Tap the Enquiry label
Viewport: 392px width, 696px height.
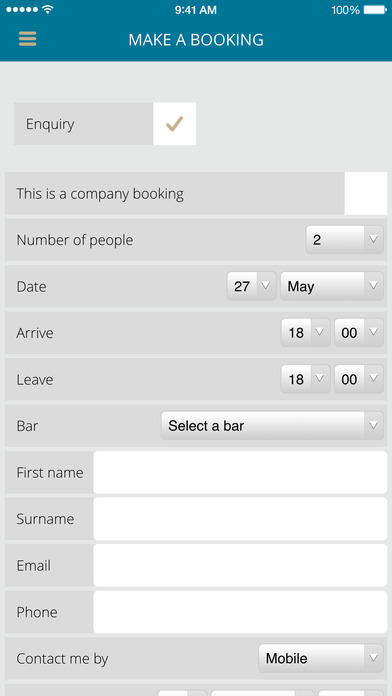click(50, 124)
